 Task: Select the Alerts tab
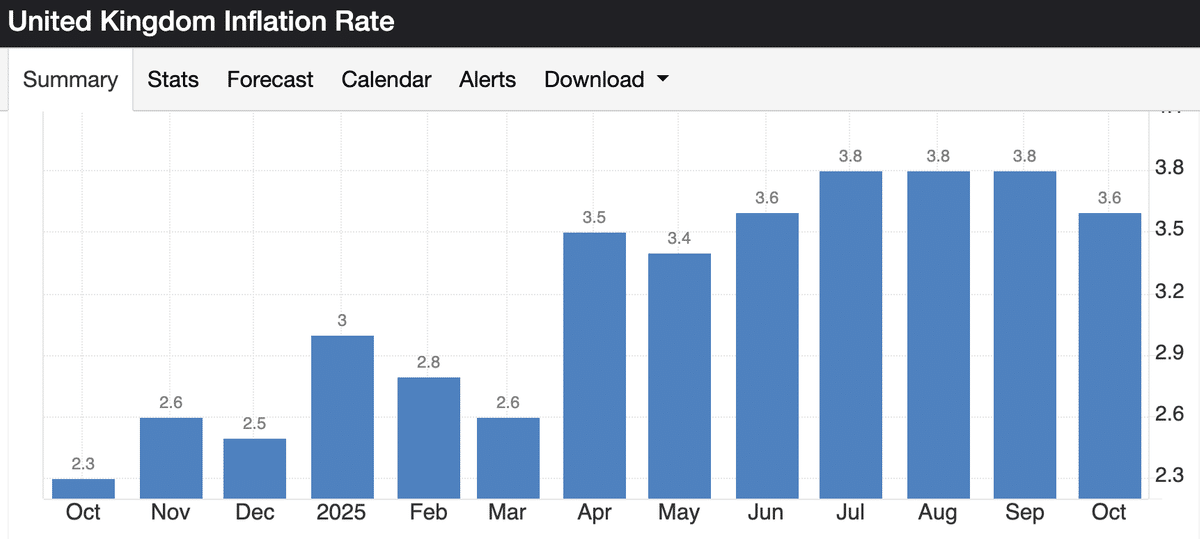[488, 80]
